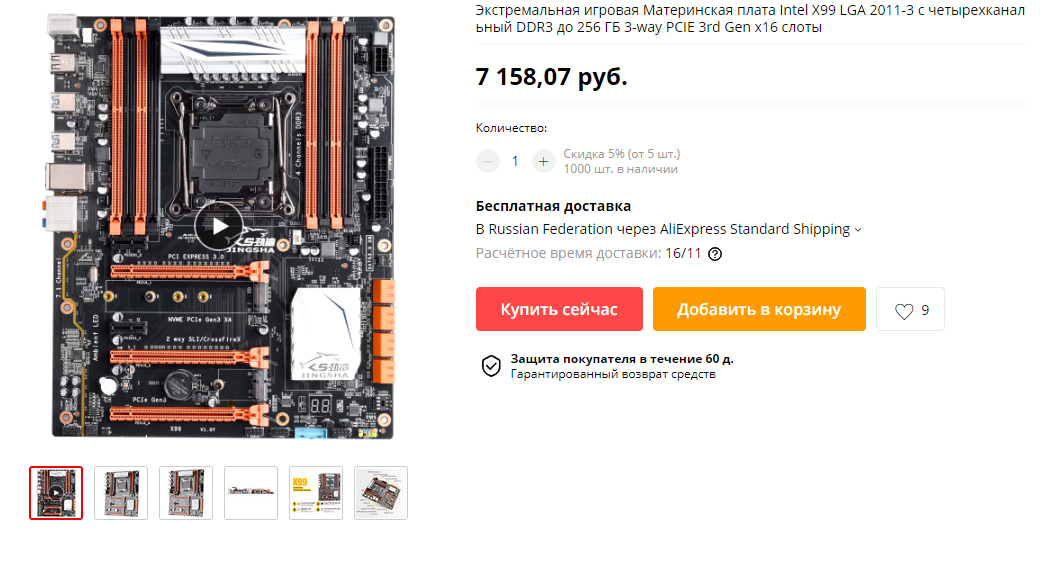This screenshot has width=1041, height=561.
Task: Increase quantity with the plus button
Action: coord(543,161)
